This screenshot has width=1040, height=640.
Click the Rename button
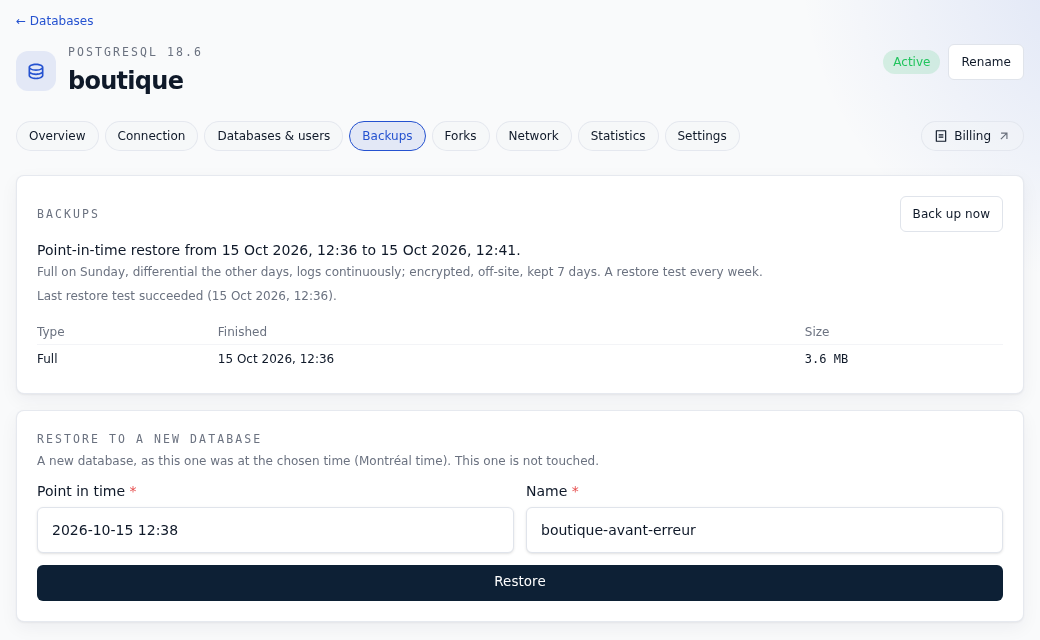[986, 62]
